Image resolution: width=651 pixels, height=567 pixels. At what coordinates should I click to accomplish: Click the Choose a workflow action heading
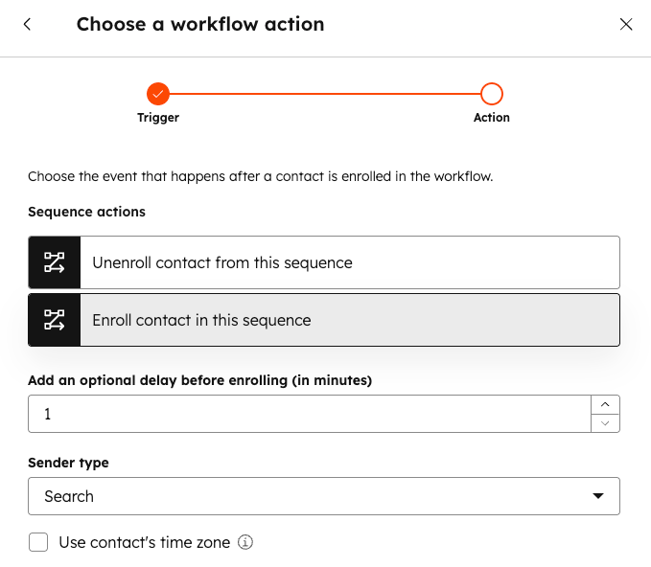[200, 24]
